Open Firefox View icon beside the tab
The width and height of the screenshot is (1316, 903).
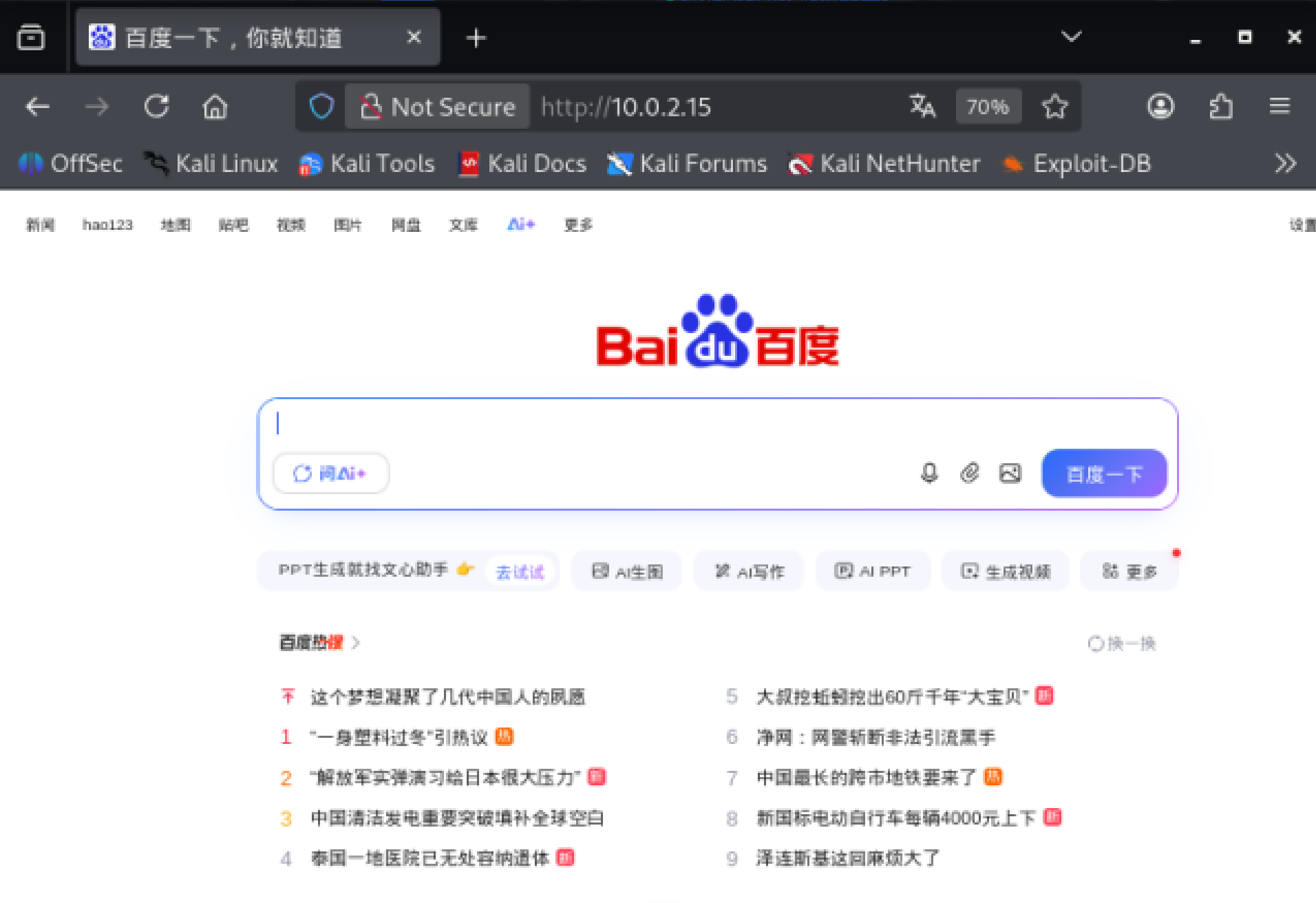pos(30,37)
